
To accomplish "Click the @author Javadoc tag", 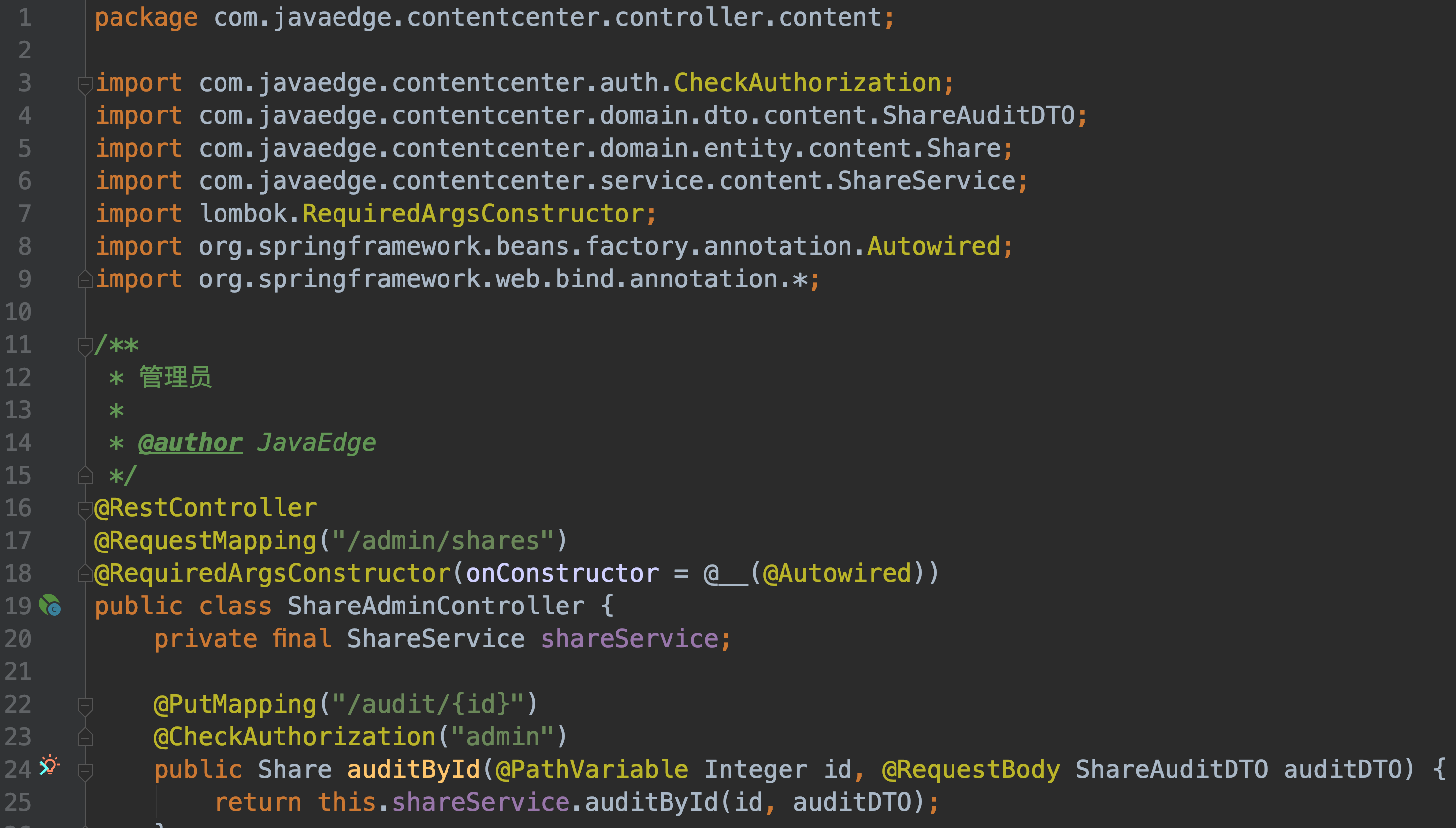I will [x=190, y=443].
